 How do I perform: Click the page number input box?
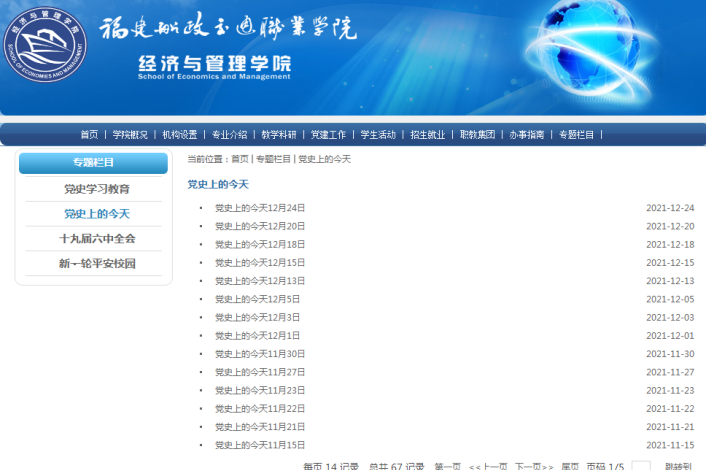[641, 466]
